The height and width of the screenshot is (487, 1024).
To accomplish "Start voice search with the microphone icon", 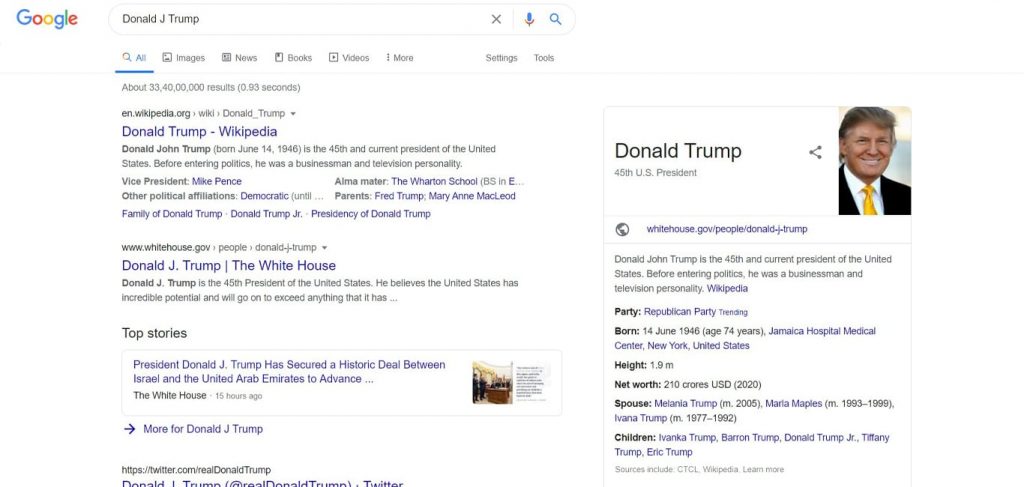I will coord(529,20).
